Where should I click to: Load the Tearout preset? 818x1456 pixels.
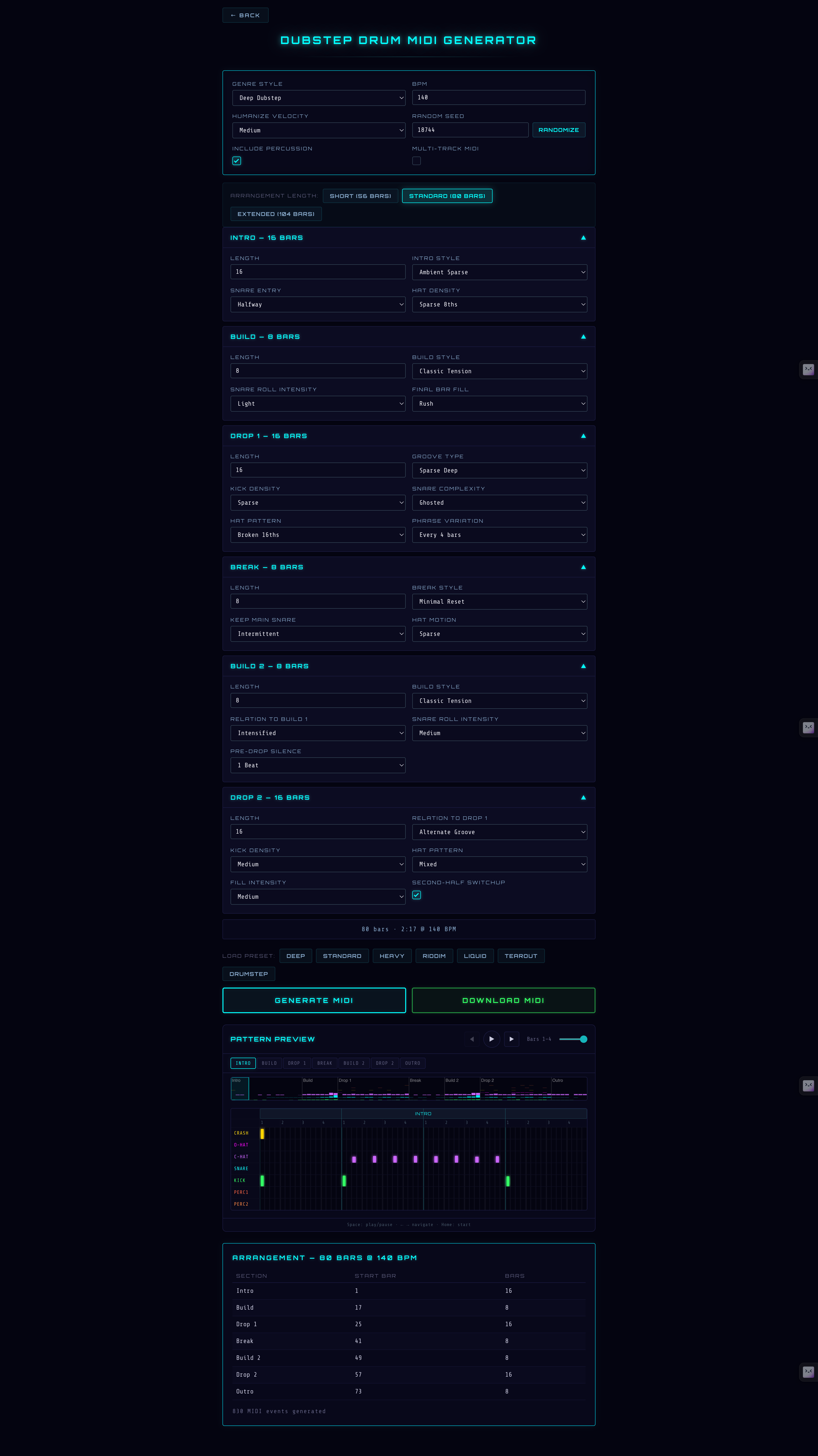coord(521,956)
